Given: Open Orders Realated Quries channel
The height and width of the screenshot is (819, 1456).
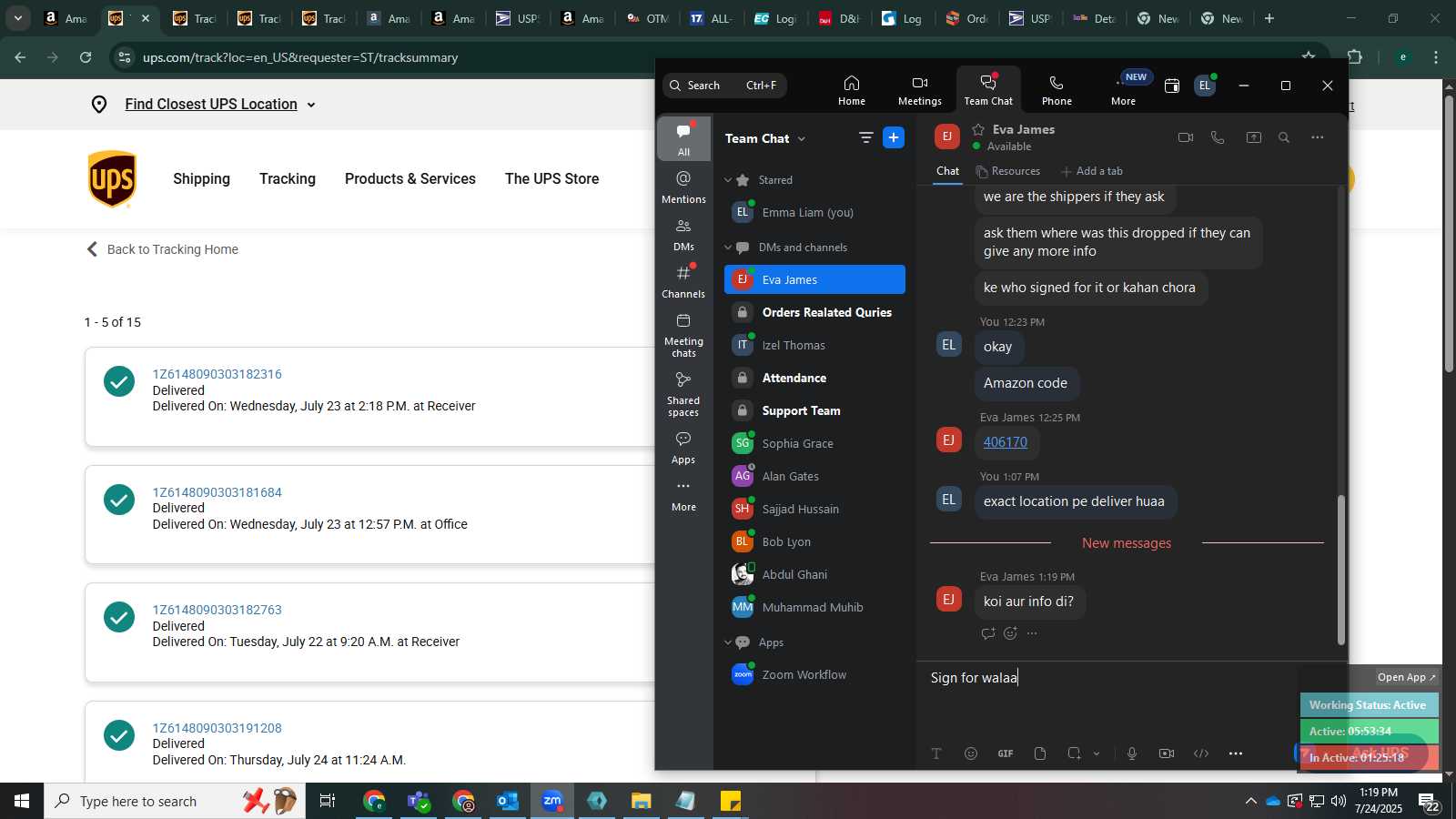Looking at the screenshot, I should point(814,312).
